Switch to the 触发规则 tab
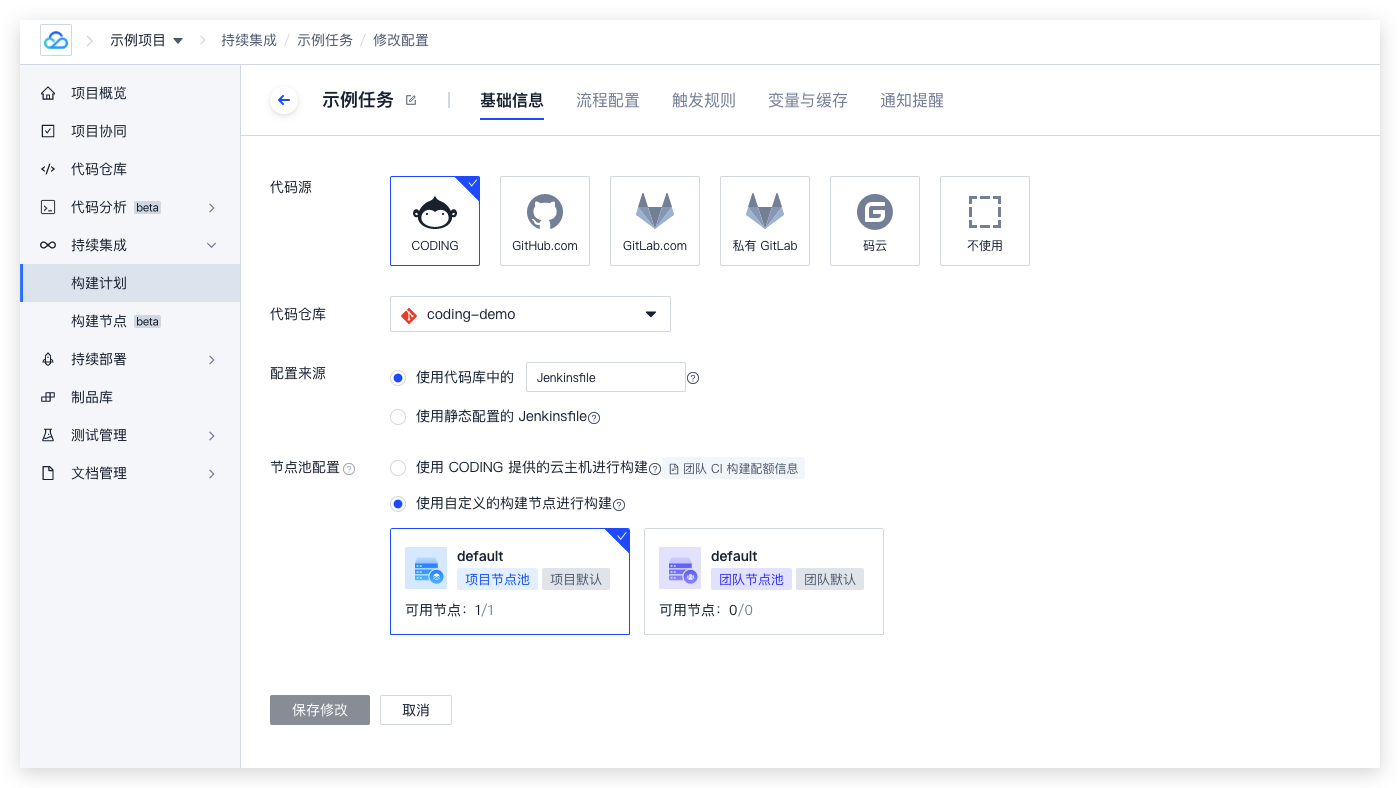The image size is (1400, 788). [704, 100]
